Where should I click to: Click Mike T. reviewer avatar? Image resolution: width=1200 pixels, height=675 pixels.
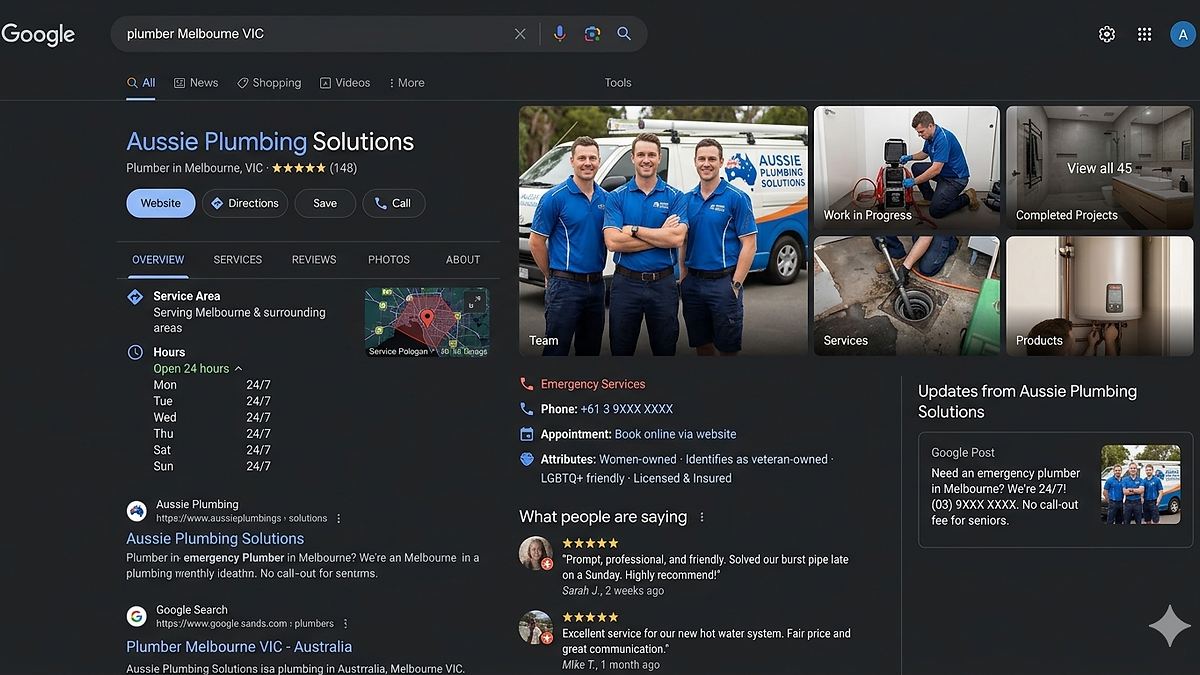pos(536,628)
